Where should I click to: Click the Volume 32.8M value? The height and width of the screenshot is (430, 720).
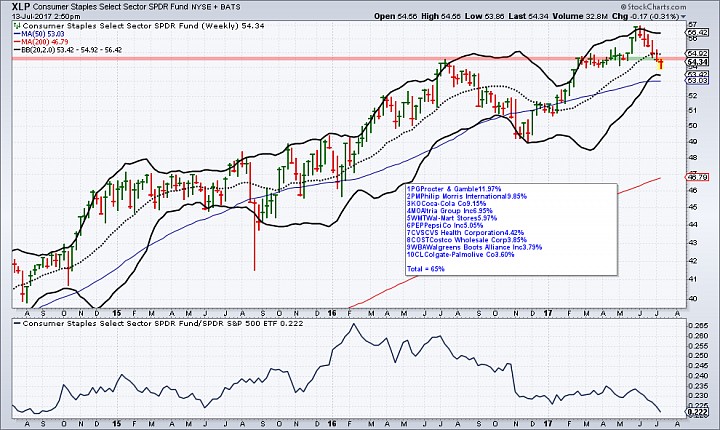point(580,16)
